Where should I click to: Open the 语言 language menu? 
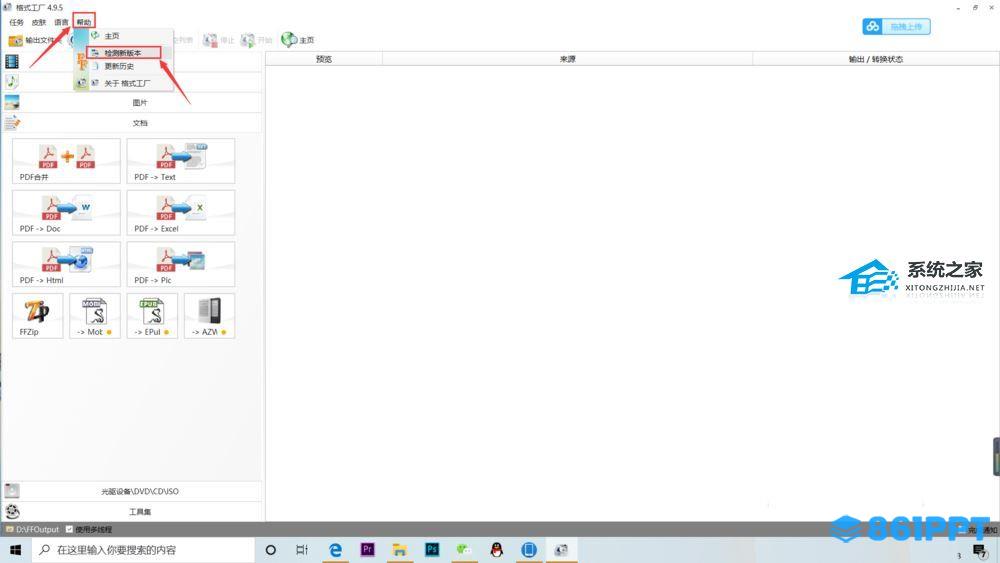[61, 22]
